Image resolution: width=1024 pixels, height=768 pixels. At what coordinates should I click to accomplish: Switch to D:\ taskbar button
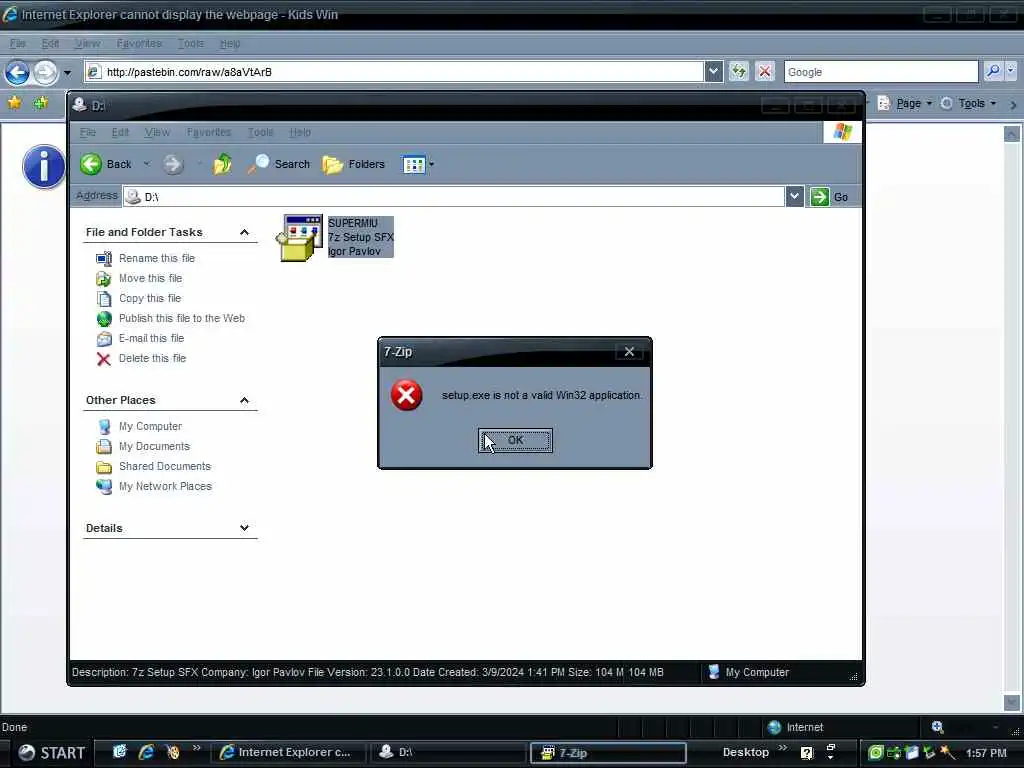[448, 752]
